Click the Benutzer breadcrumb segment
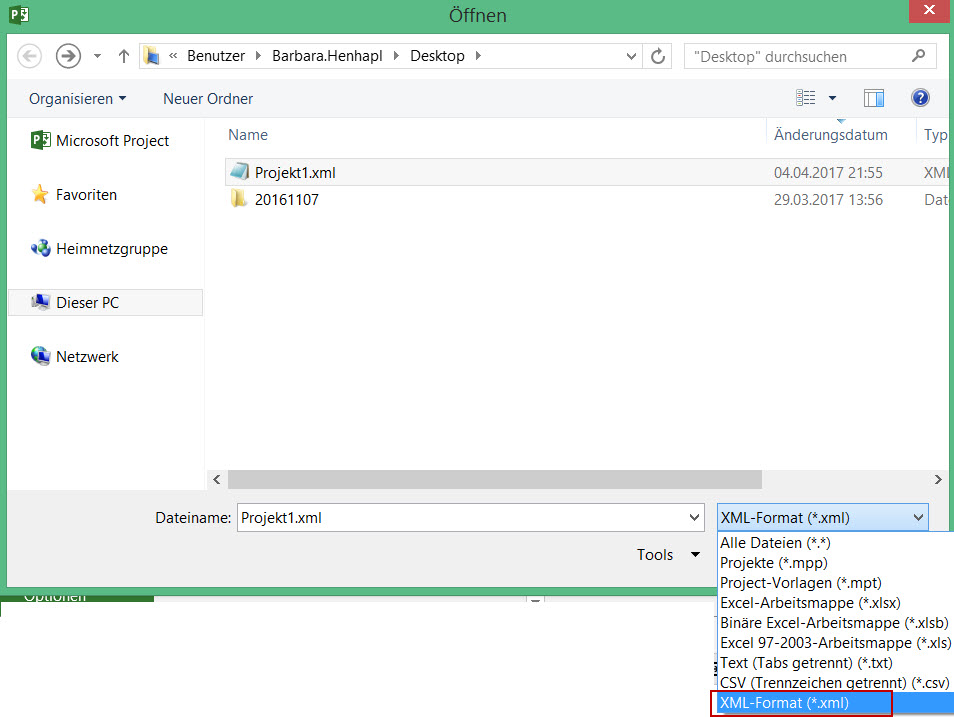 pyautogui.click(x=215, y=56)
